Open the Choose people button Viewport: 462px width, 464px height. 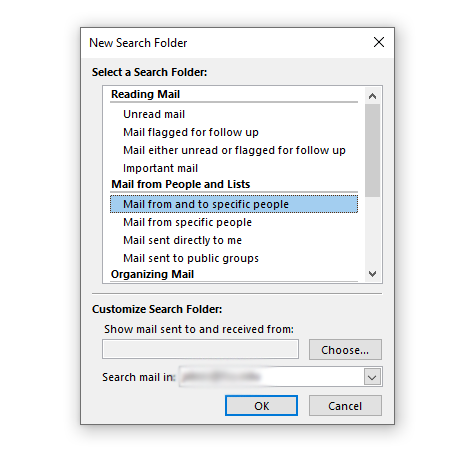(345, 350)
